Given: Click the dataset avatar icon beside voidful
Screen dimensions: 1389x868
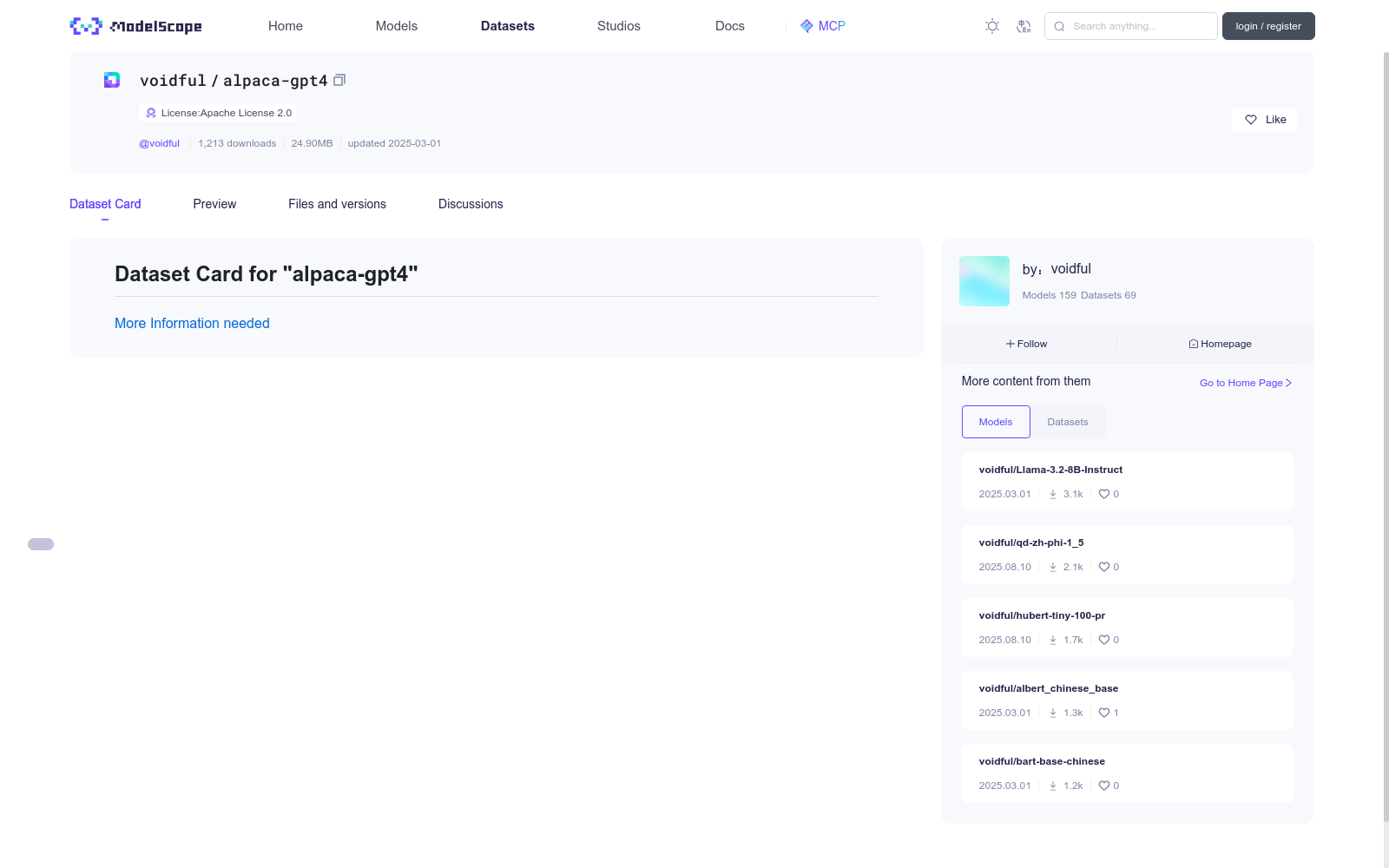Looking at the screenshot, I should (112, 80).
